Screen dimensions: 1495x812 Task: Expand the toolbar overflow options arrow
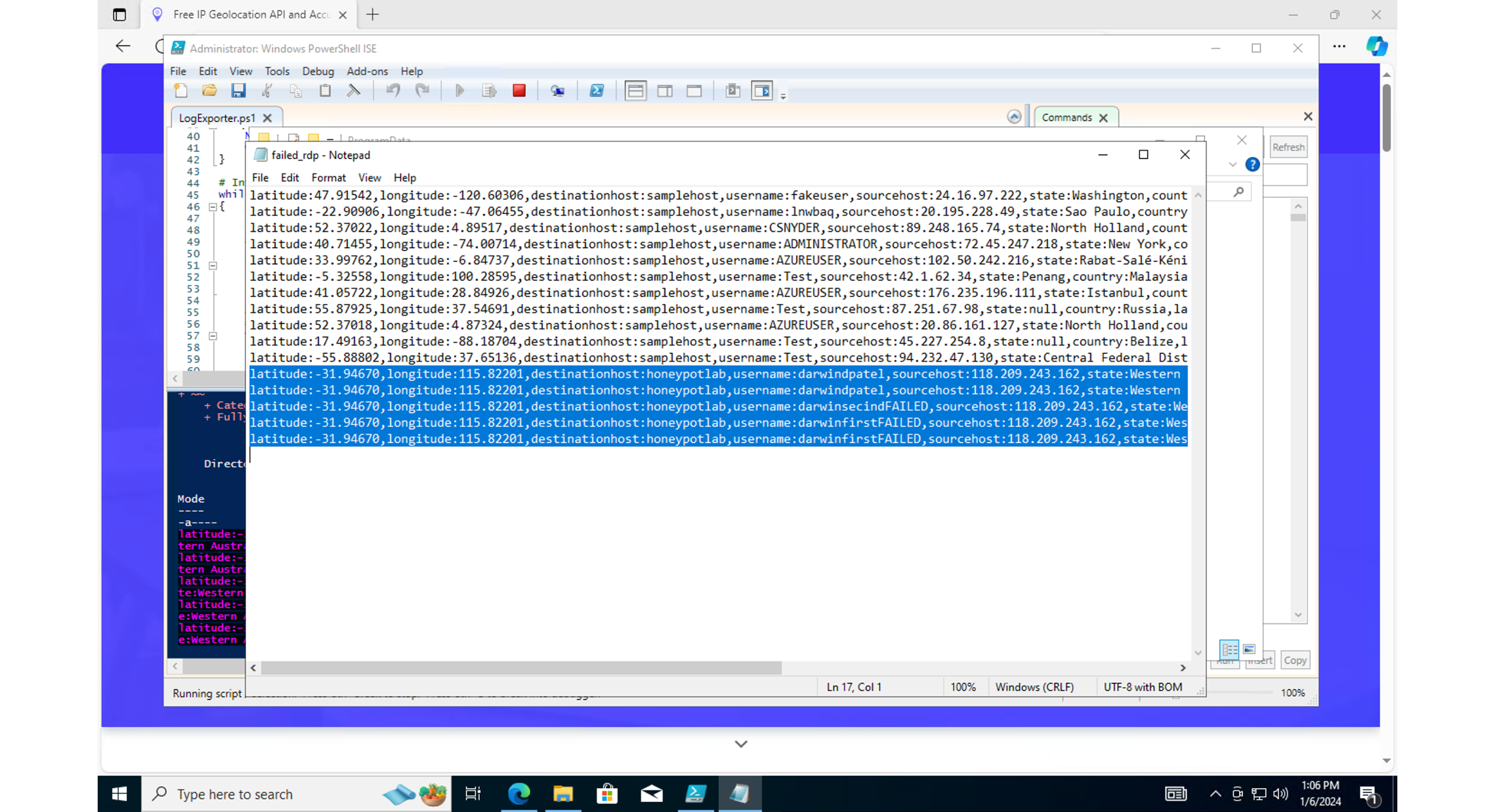tap(783, 97)
